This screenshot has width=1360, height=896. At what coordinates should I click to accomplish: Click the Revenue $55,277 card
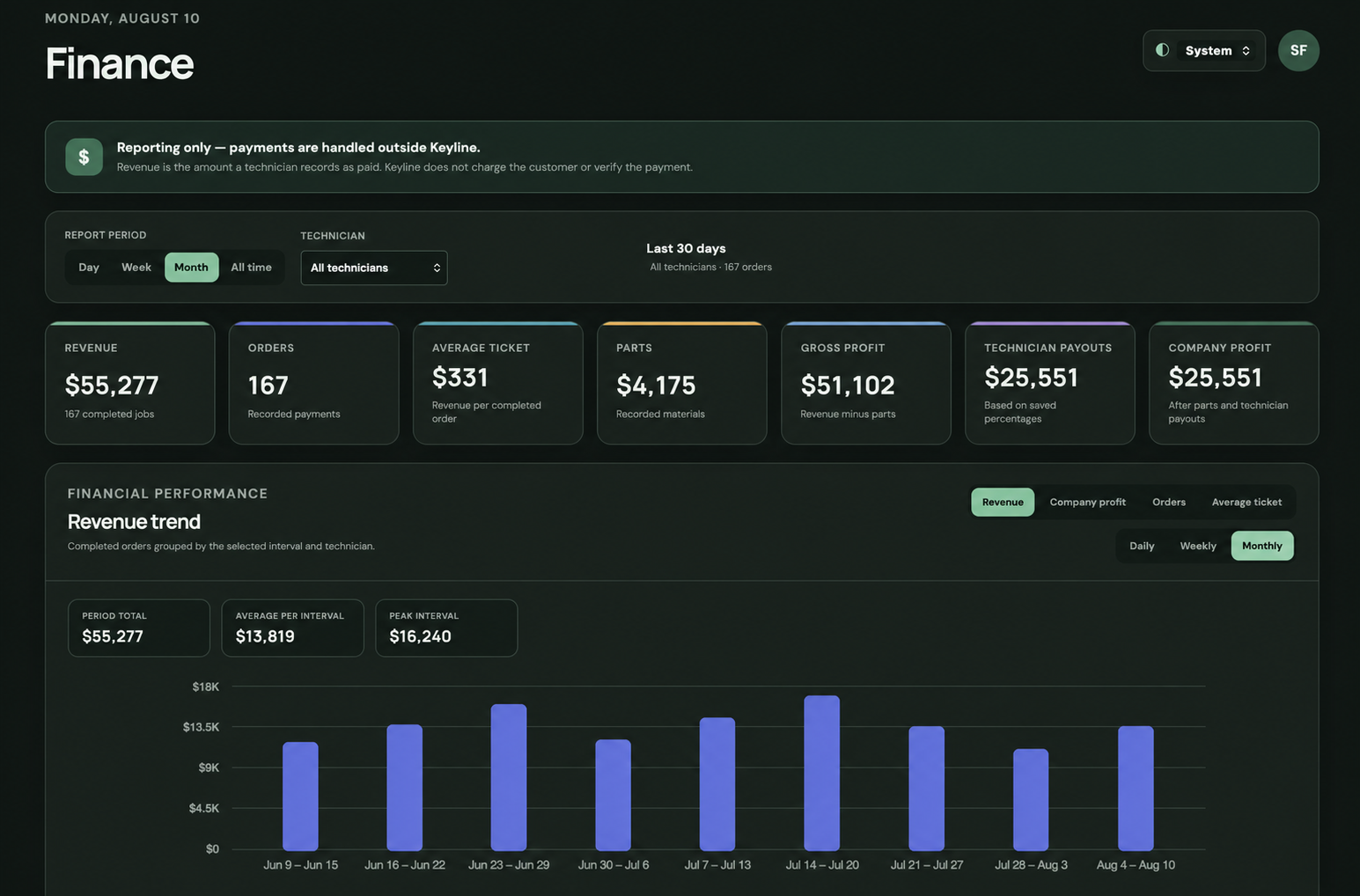[x=130, y=383]
